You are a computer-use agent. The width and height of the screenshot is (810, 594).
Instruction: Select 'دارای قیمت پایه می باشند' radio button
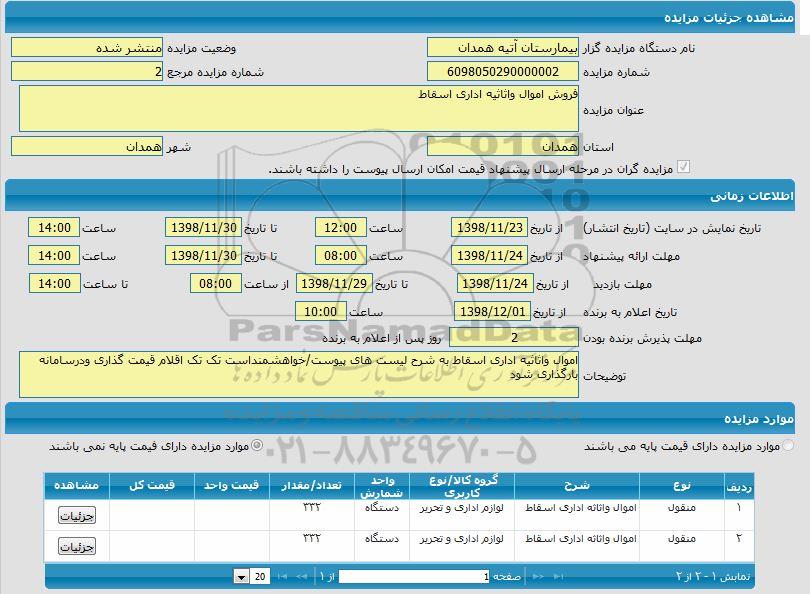[788, 445]
